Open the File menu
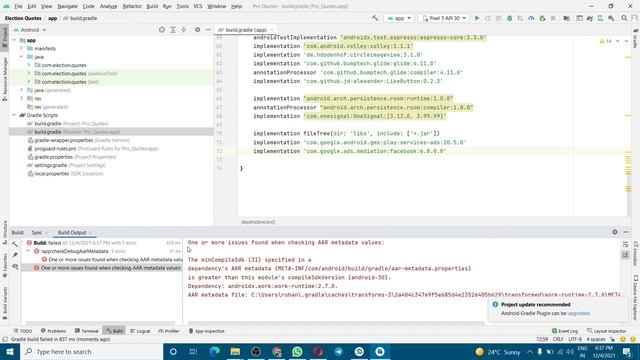Screen dimensions: 640x360 tap(18, 6)
